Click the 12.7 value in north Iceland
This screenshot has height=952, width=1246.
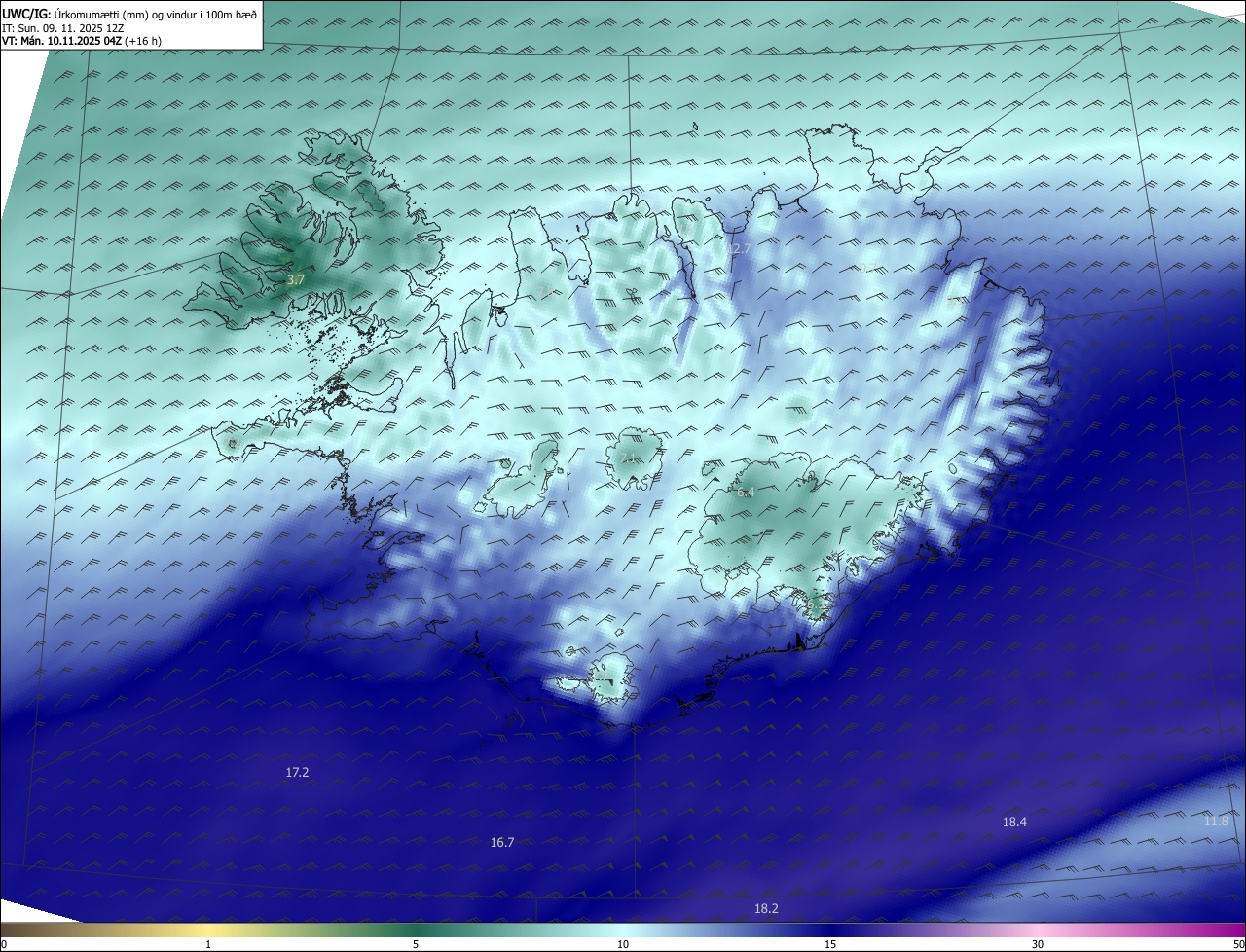(x=739, y=249)
